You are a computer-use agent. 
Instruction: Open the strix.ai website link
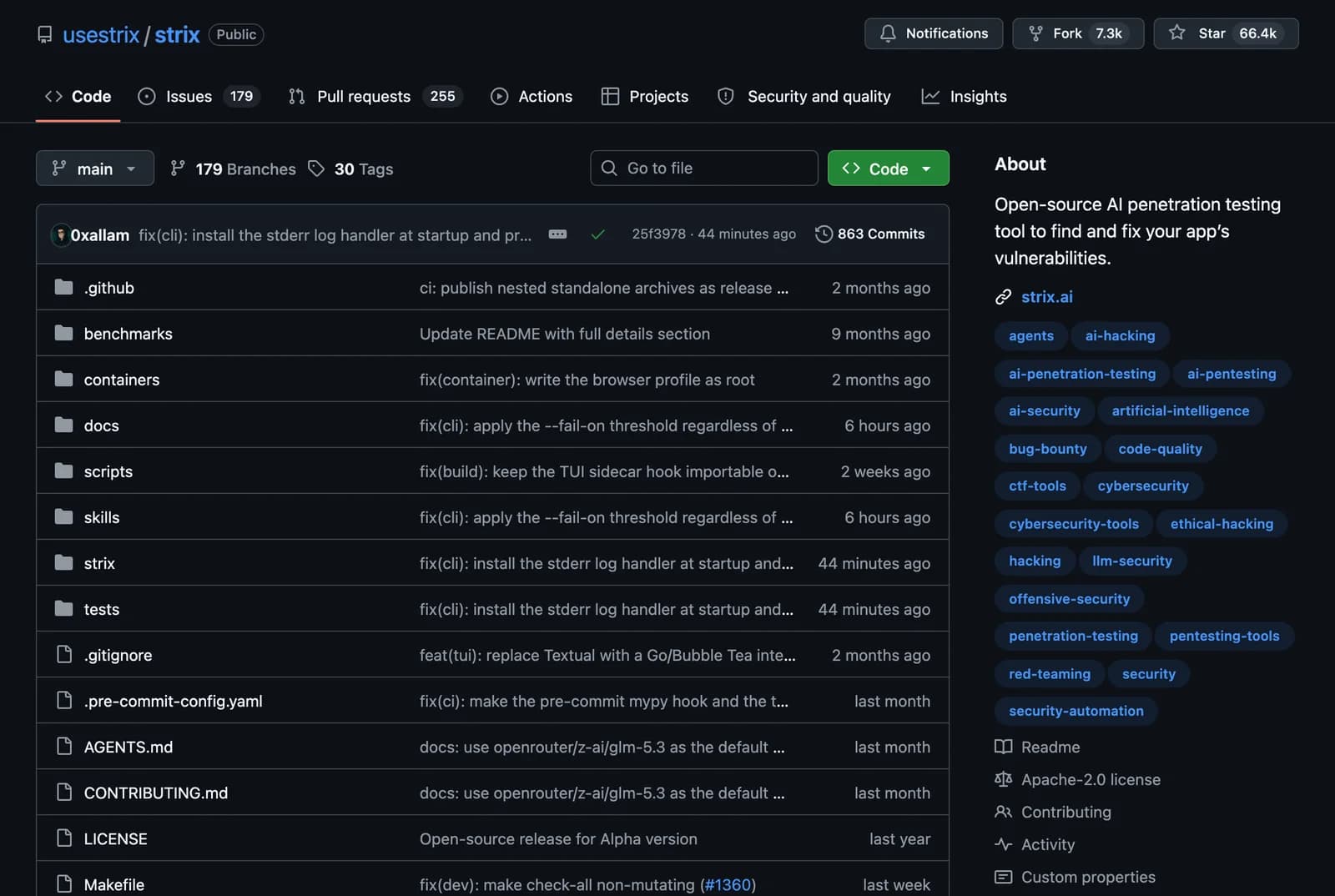click(1046, 297)
